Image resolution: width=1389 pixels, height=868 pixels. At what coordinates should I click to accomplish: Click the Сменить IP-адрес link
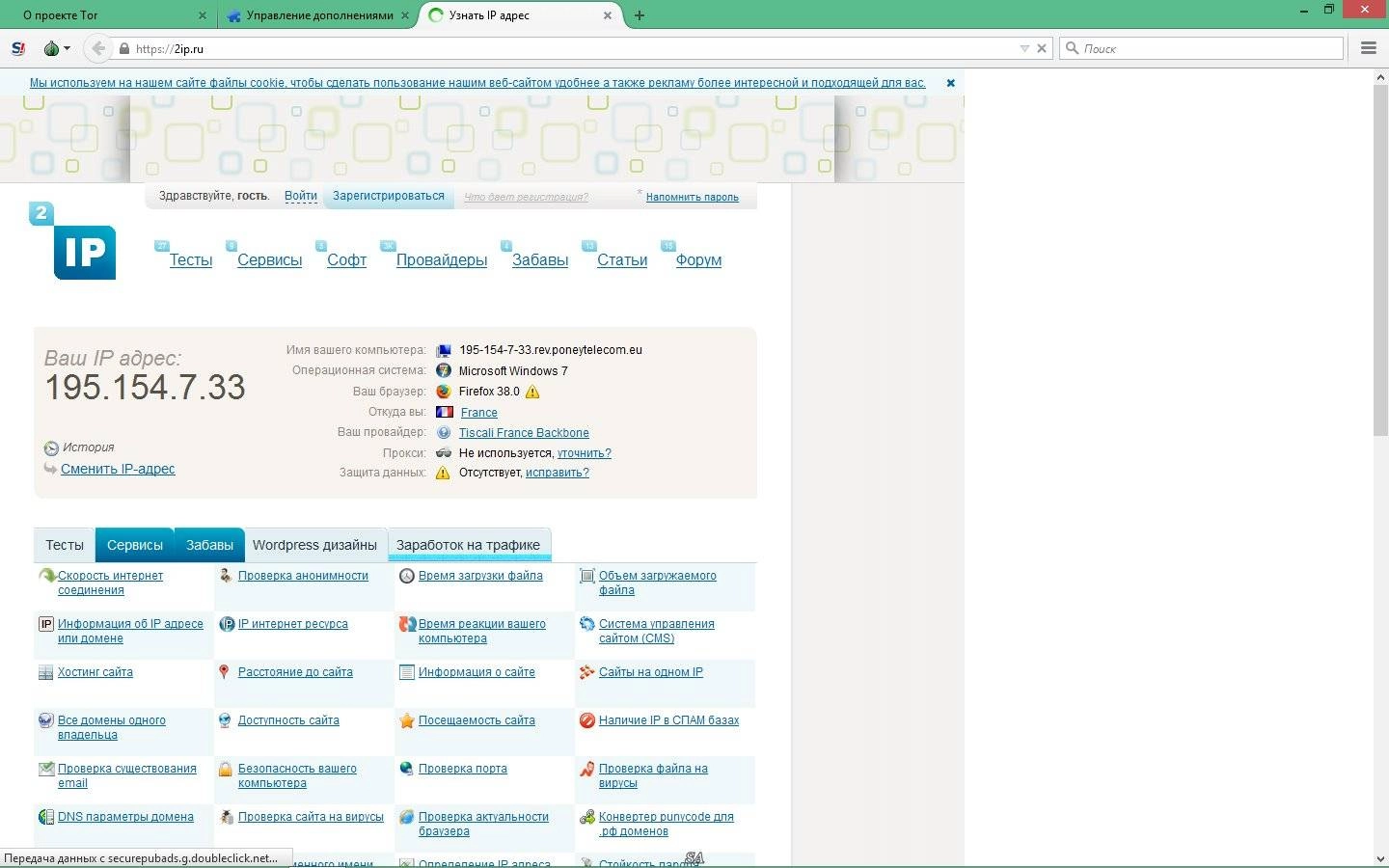(118, 469)
